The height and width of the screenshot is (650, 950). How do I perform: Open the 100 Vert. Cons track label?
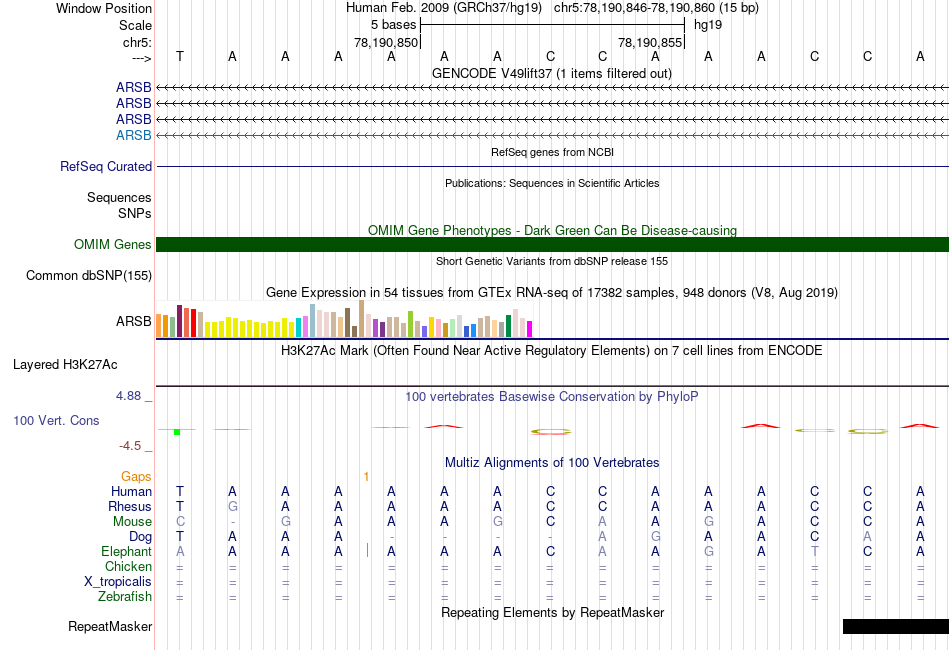click(56, 420)
